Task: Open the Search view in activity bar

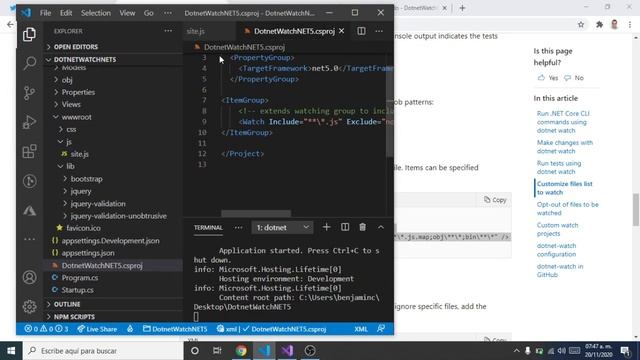Action: 29,63
